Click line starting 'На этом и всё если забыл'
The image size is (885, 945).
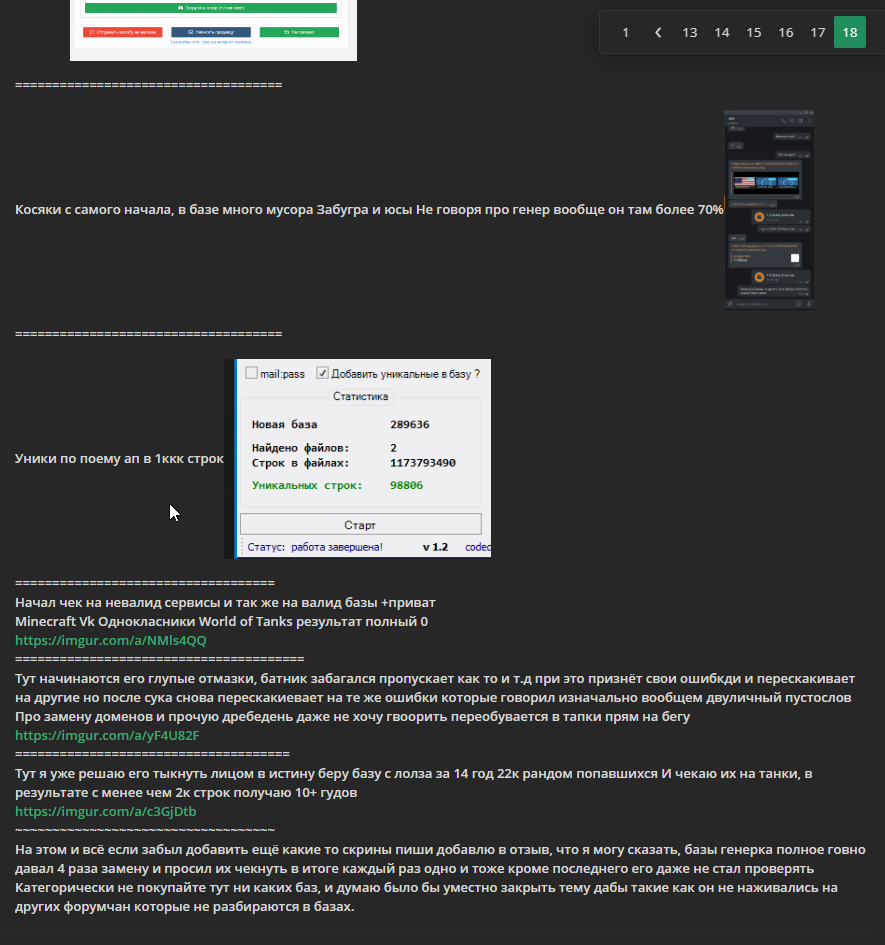440,849
